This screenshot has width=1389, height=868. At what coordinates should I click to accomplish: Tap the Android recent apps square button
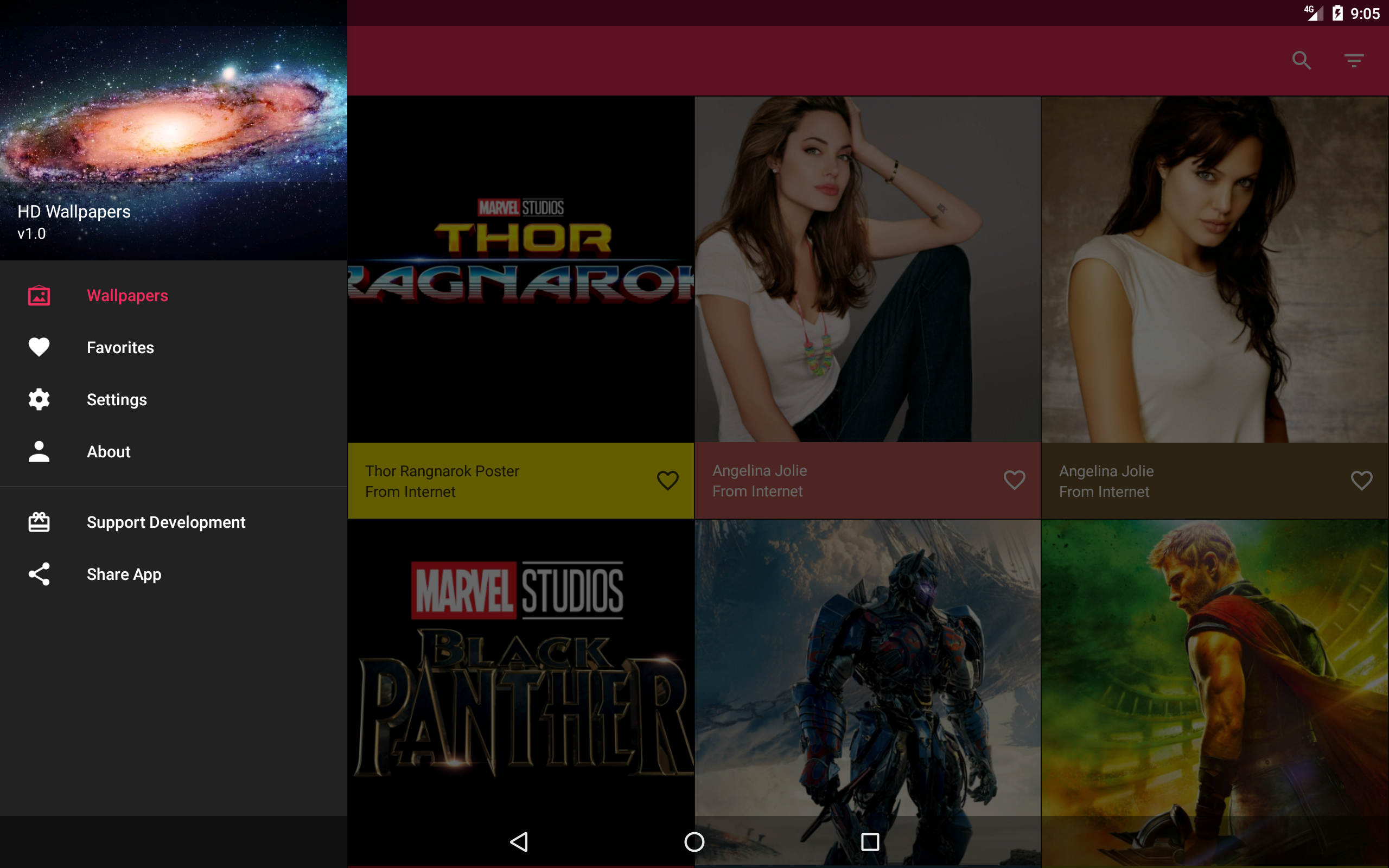(870, 841)
